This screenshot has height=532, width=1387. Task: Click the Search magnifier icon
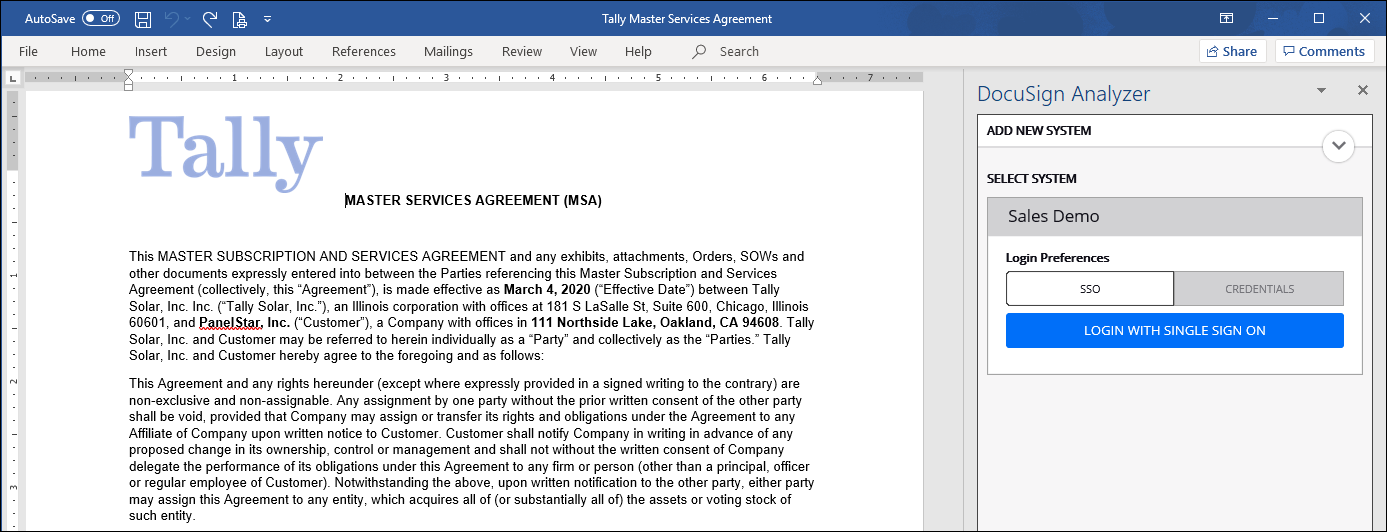pos(699,52)
